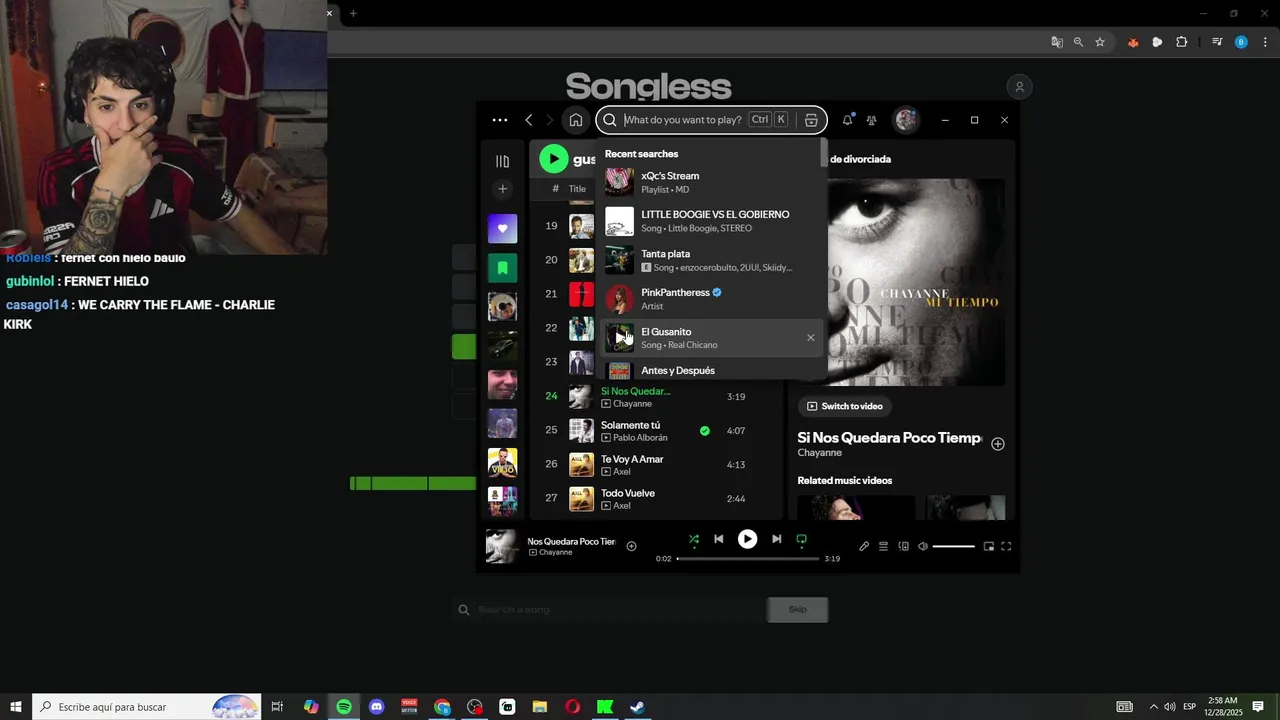Skip to next track
Image resolution: width=1280 pixels, height=720 pixels.
(776, 539)
